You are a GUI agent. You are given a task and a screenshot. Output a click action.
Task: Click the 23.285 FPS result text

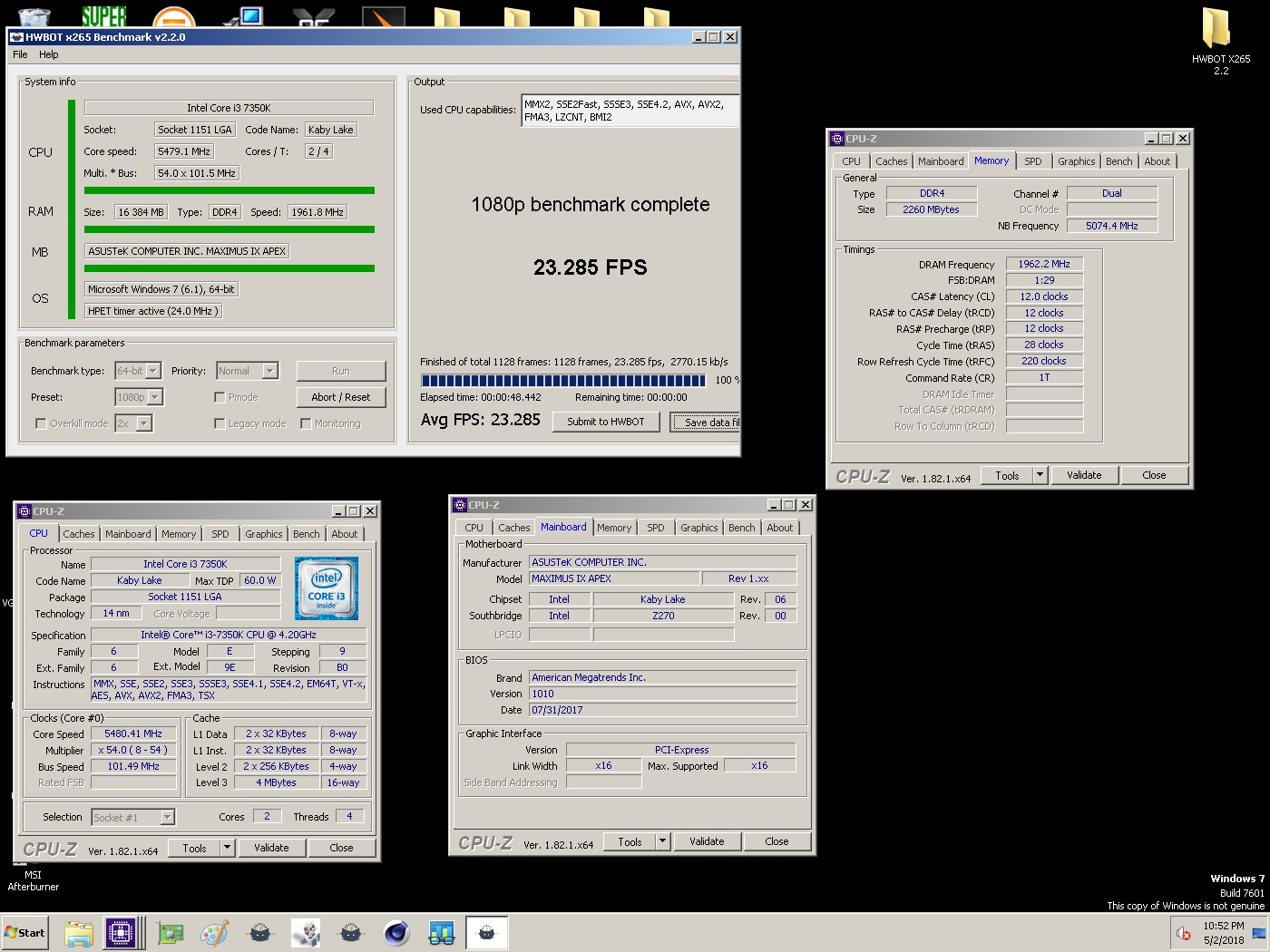click(591, 267)
